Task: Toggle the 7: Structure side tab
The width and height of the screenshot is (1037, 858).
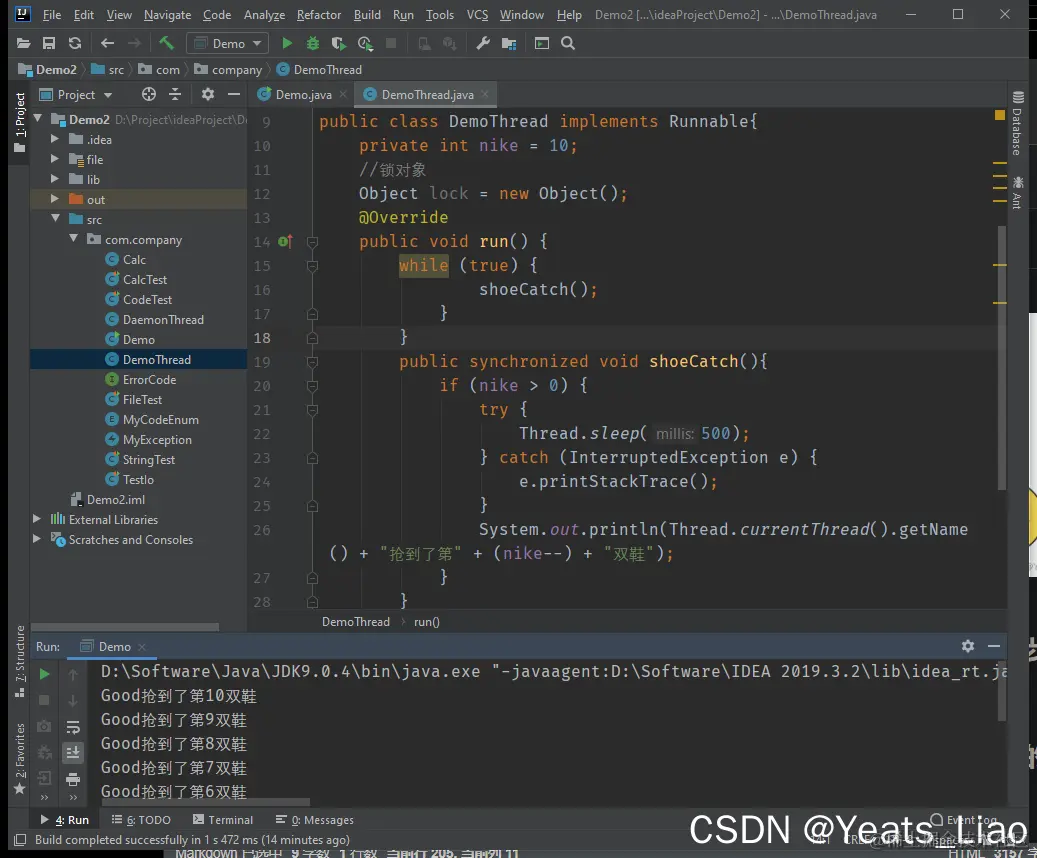Action: (x=20, y=662)
